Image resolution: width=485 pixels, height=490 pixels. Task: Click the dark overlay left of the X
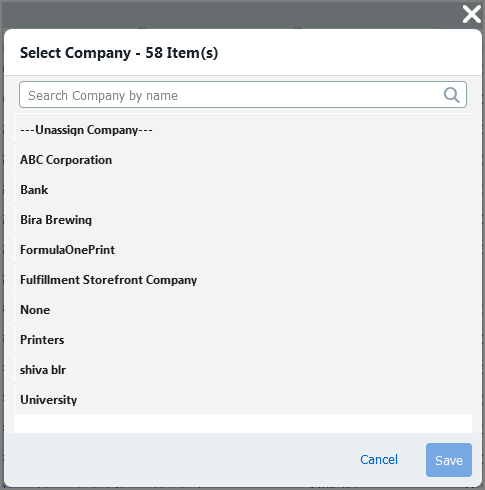click(232, 14)
